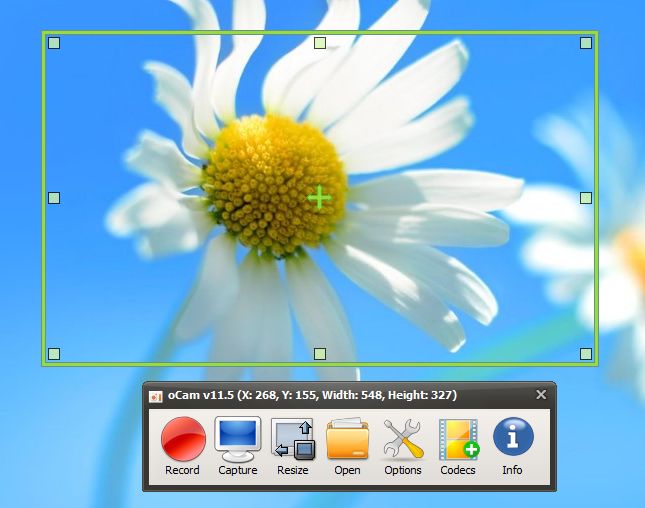The image size is (645, 508).
Task: Take a screenshot with the Capture icon
Action: [238, 438]
